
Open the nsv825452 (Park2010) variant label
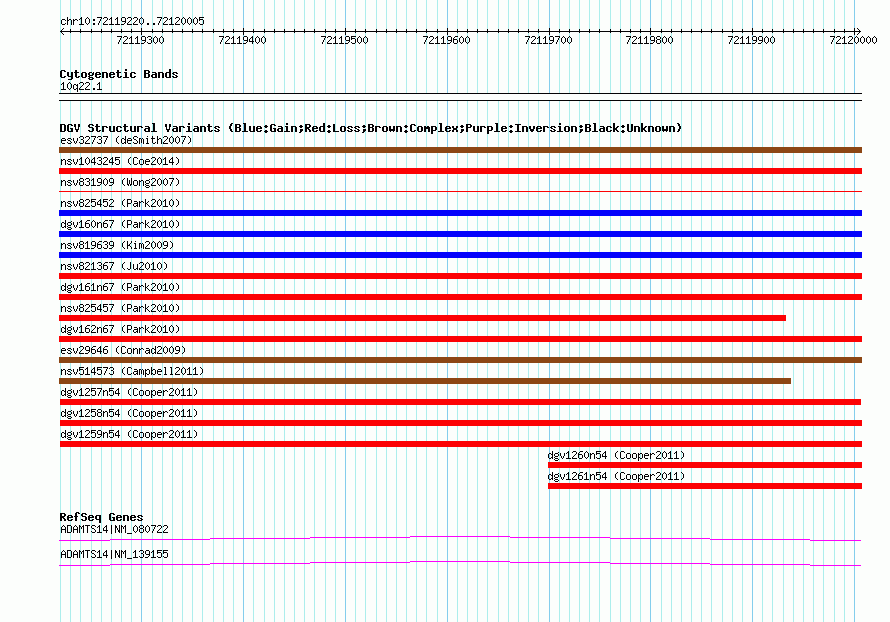(120, 203)
